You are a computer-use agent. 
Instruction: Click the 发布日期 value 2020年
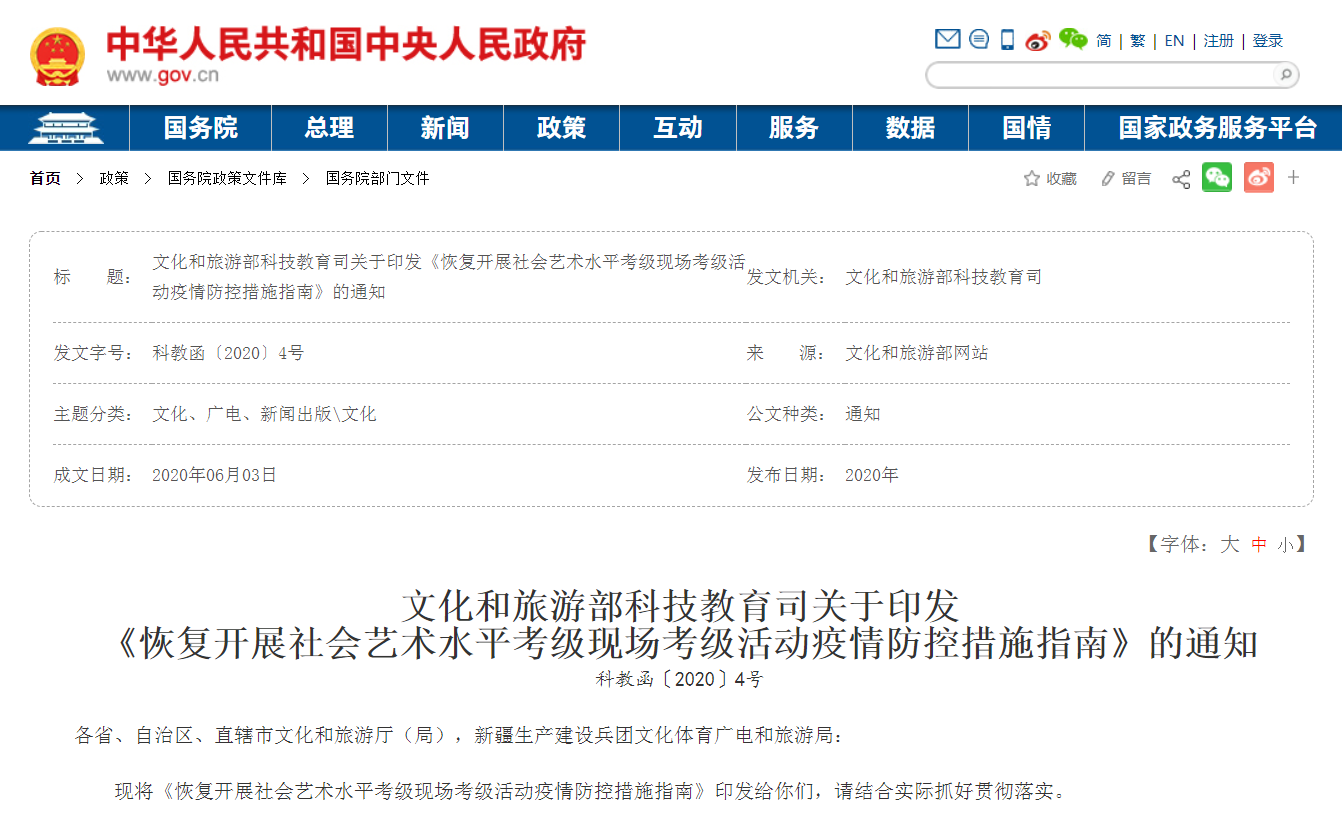tap(872, 475)
